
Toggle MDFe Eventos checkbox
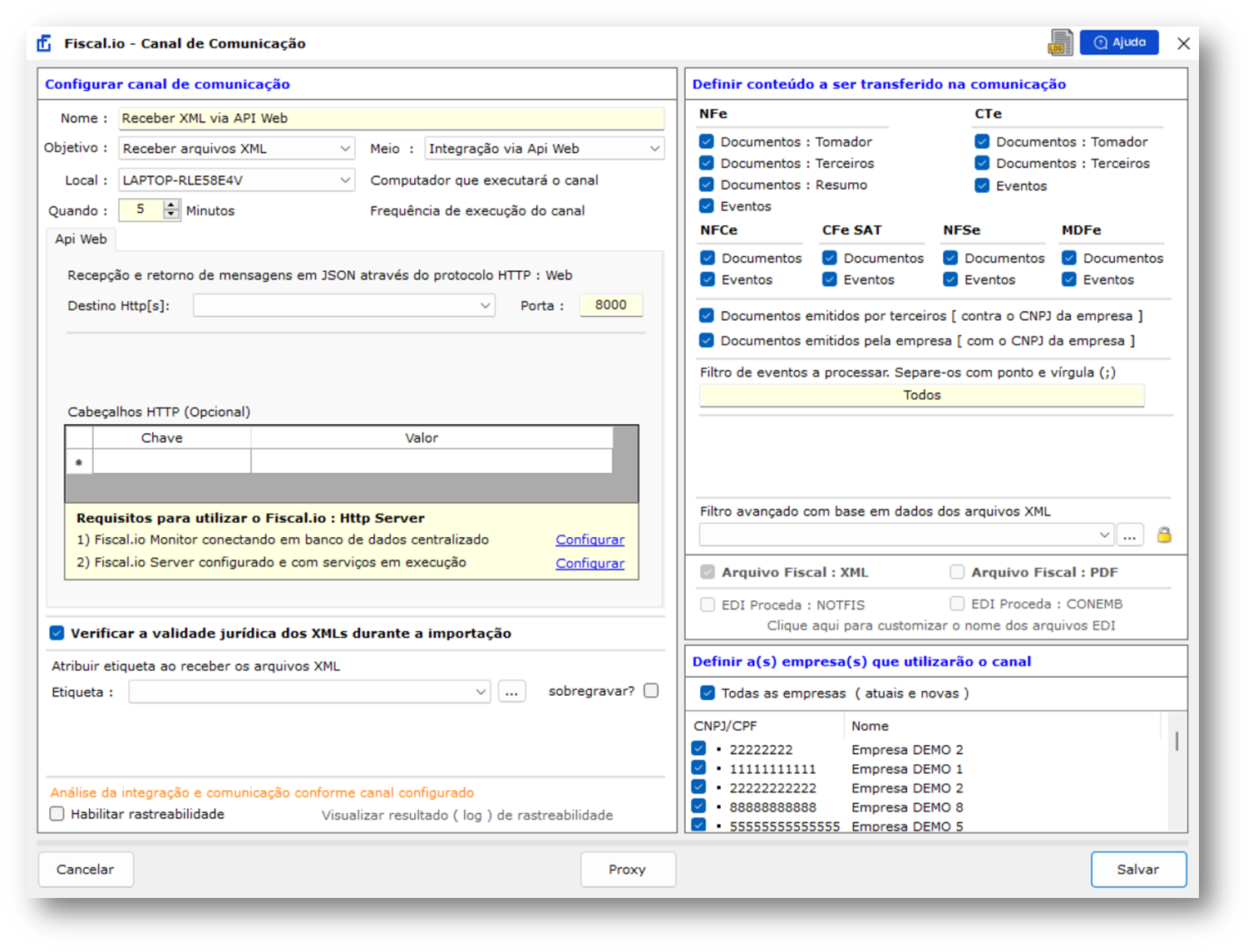1069,279
